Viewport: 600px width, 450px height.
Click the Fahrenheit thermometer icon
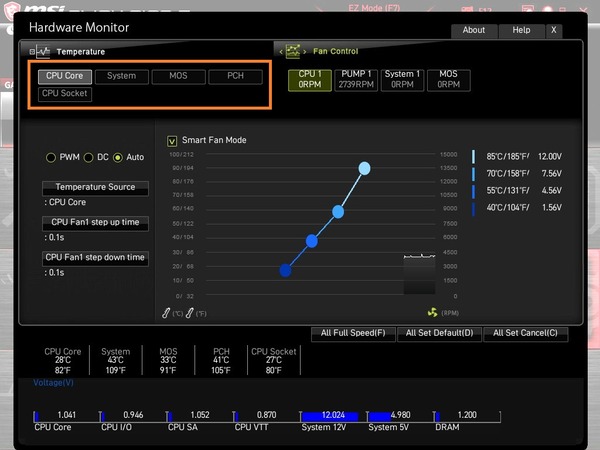[189, 313]
